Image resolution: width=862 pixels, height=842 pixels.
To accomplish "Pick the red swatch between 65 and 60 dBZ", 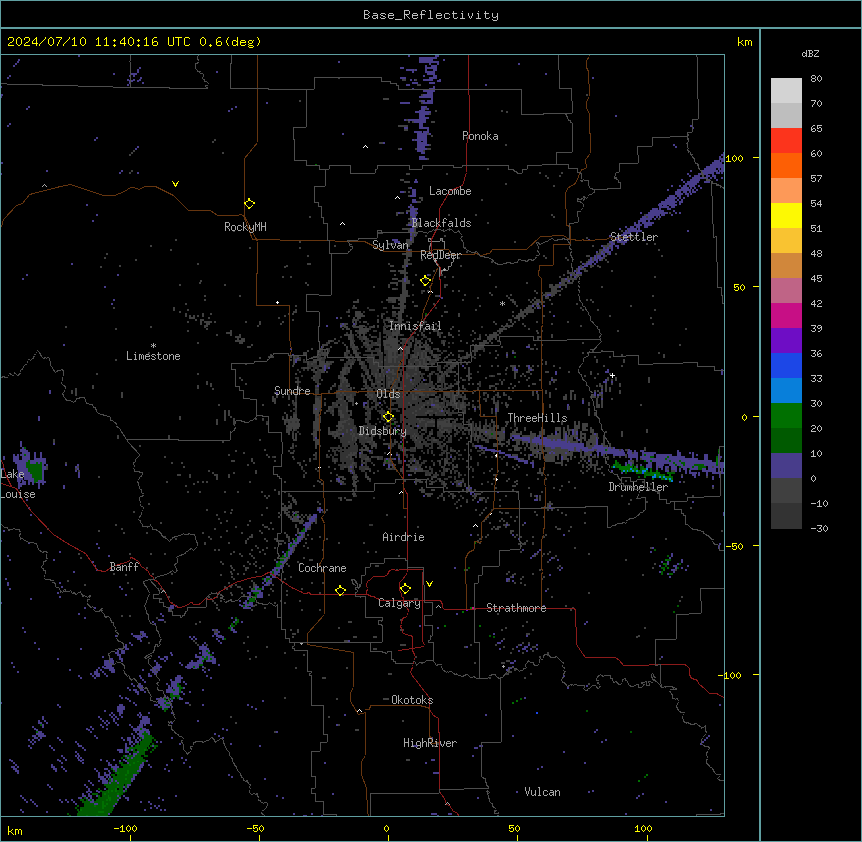I will tap(786, 141).
